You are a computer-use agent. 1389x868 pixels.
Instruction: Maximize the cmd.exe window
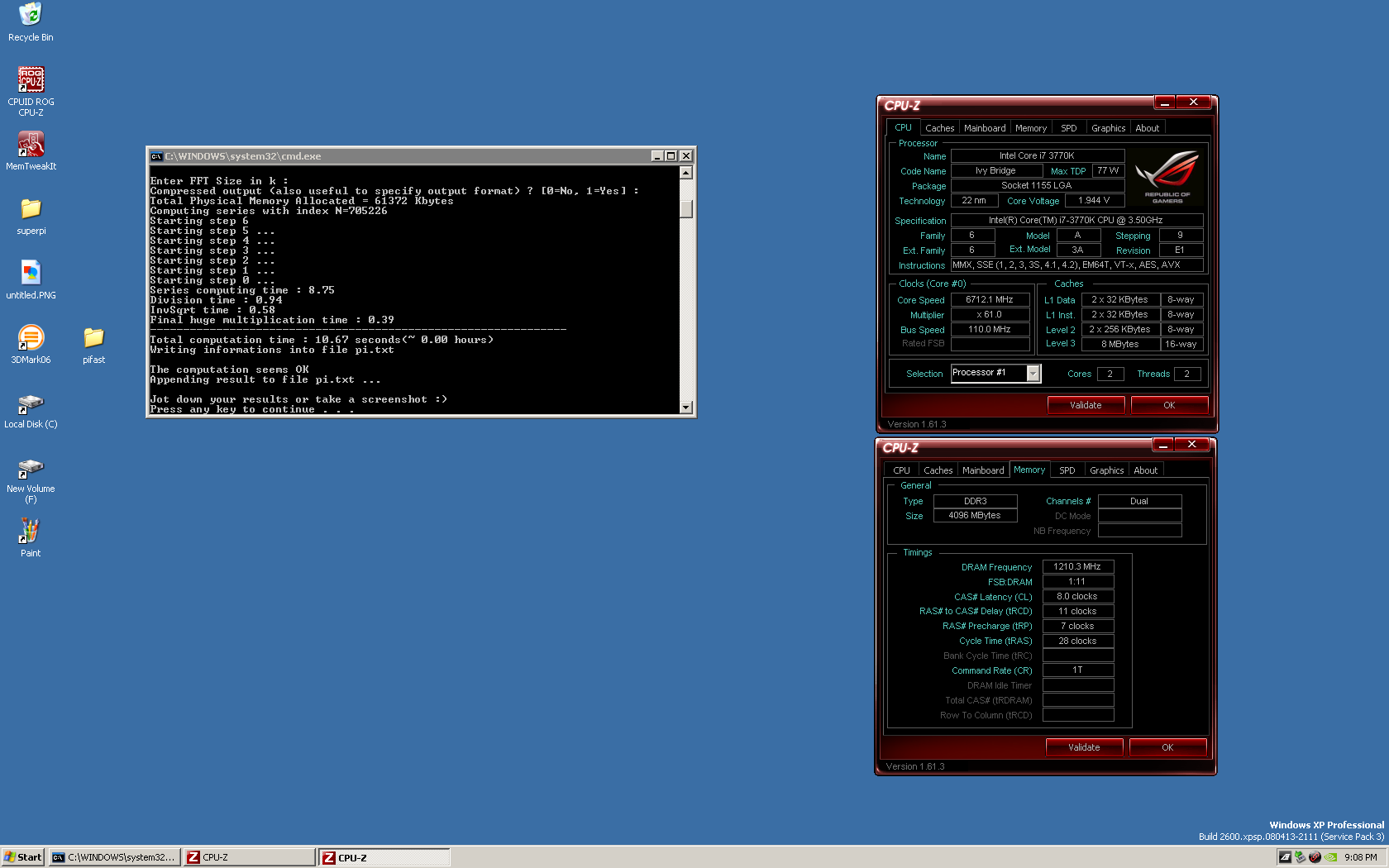pyautogui.click(x=671, y=156)
